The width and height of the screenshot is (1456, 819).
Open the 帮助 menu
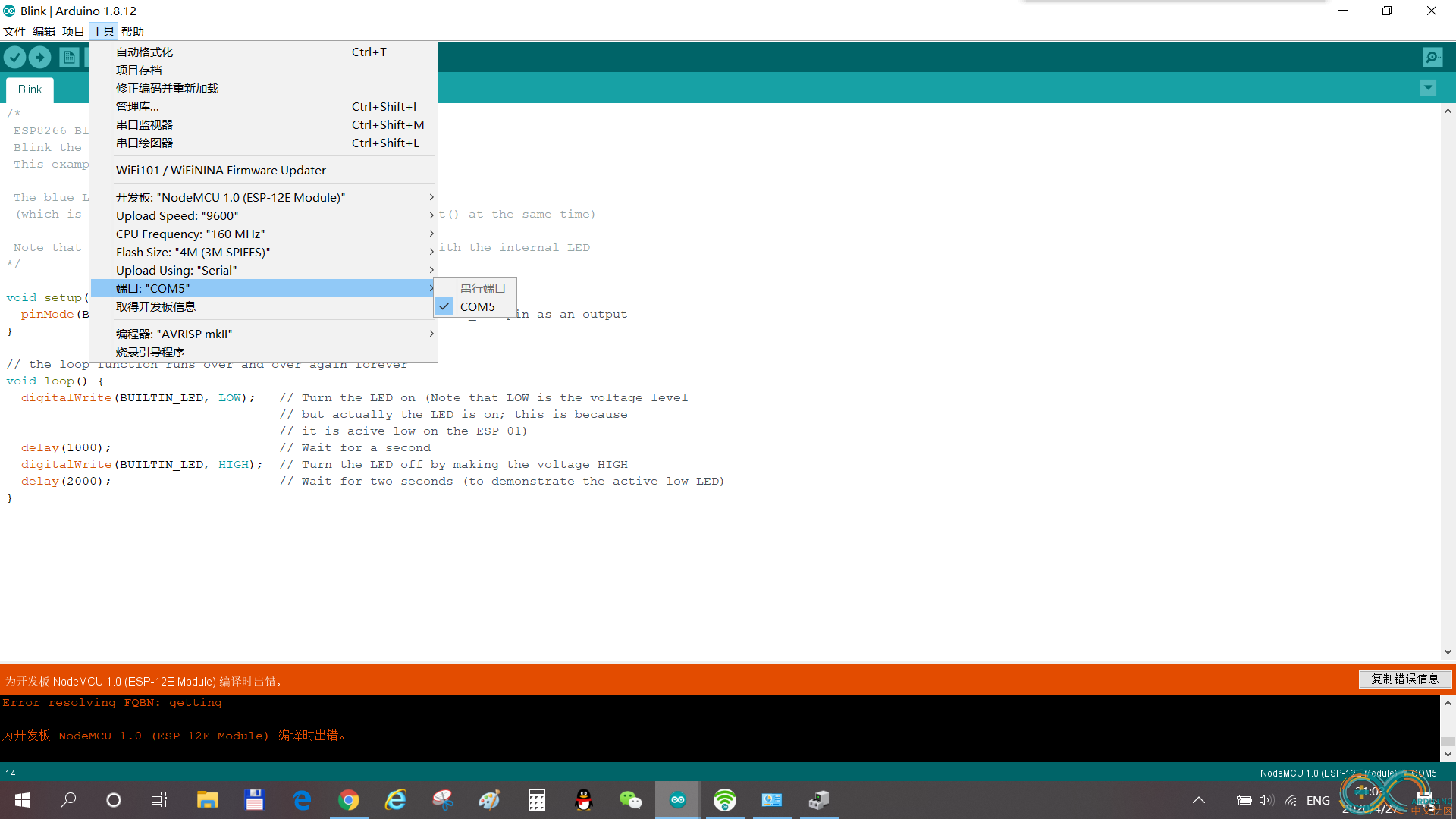(x=133, y=31)
